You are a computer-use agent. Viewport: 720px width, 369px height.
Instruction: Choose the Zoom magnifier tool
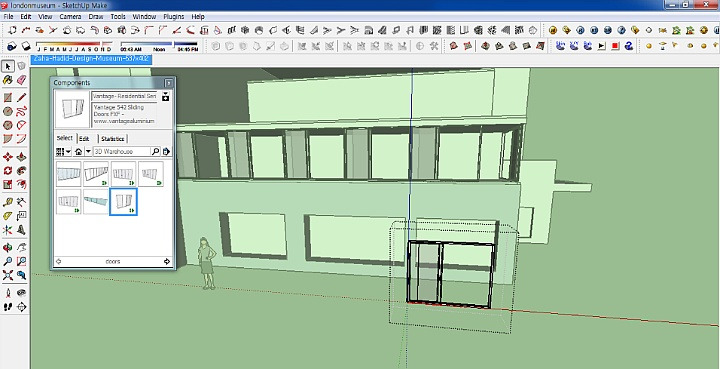(8, 262)
